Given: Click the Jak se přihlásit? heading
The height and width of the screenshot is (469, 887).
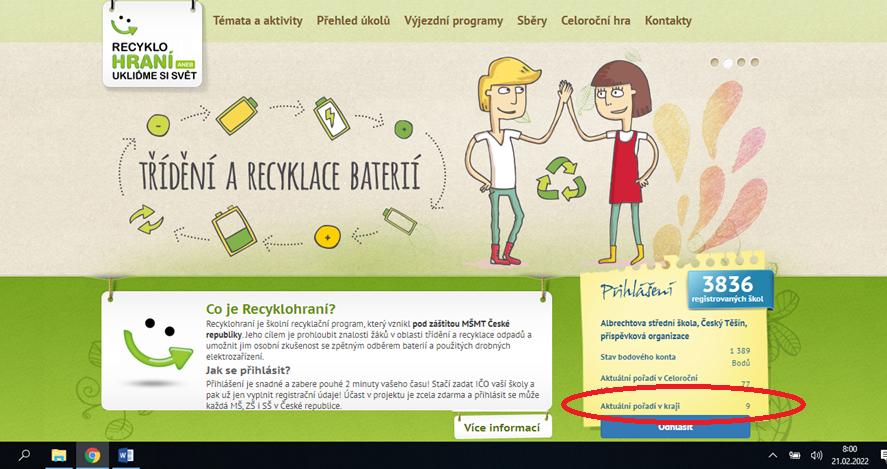Looking at the screenshot, I should [x=248, y=371].
